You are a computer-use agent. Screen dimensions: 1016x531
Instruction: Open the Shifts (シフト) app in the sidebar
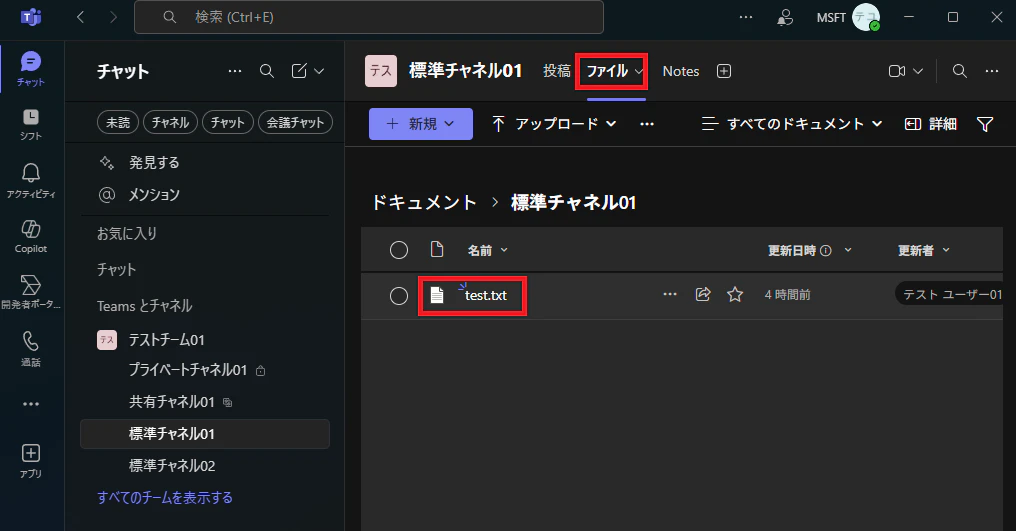[x=30, y=124]
